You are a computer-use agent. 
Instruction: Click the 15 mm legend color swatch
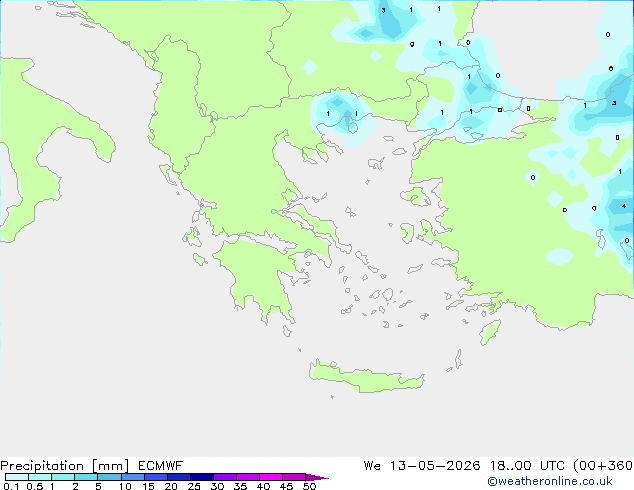155,477
